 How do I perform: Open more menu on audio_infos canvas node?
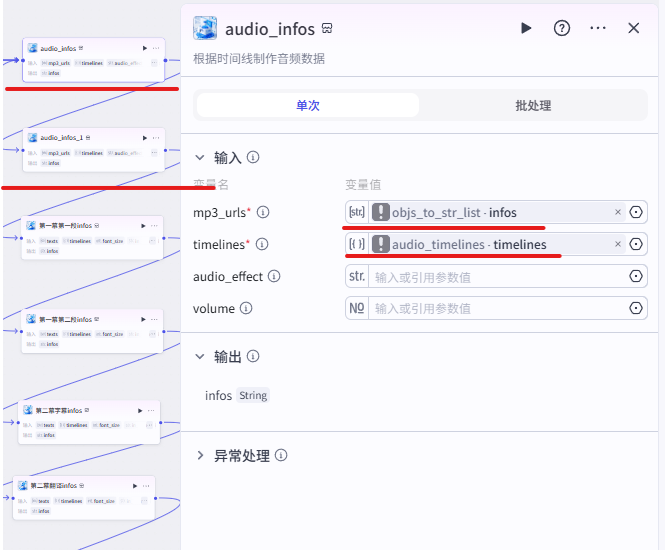(x=156, y=48)
